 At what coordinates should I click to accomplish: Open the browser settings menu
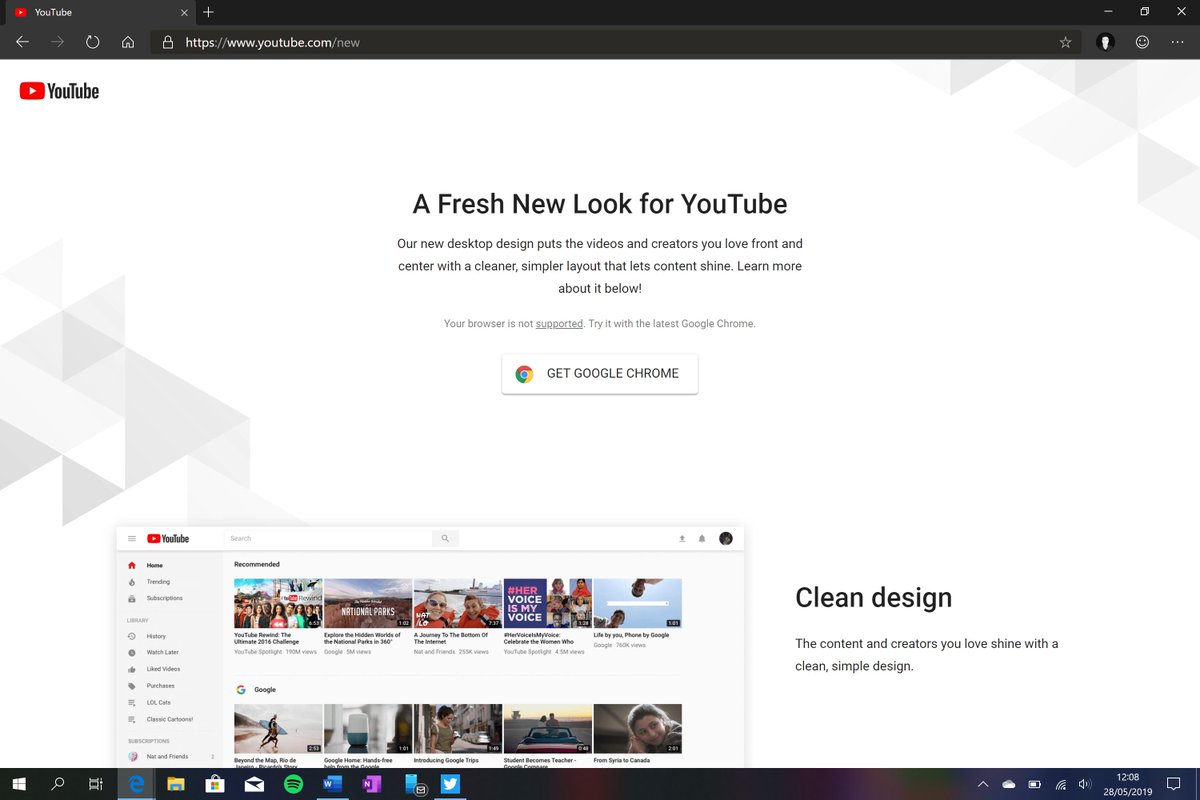(1177, 42)
